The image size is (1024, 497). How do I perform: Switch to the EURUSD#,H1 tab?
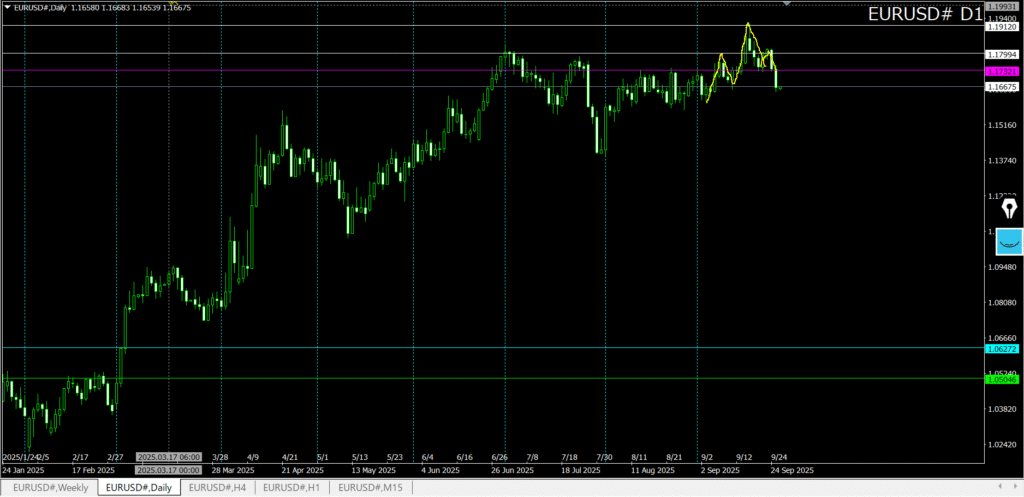[294, 487]
